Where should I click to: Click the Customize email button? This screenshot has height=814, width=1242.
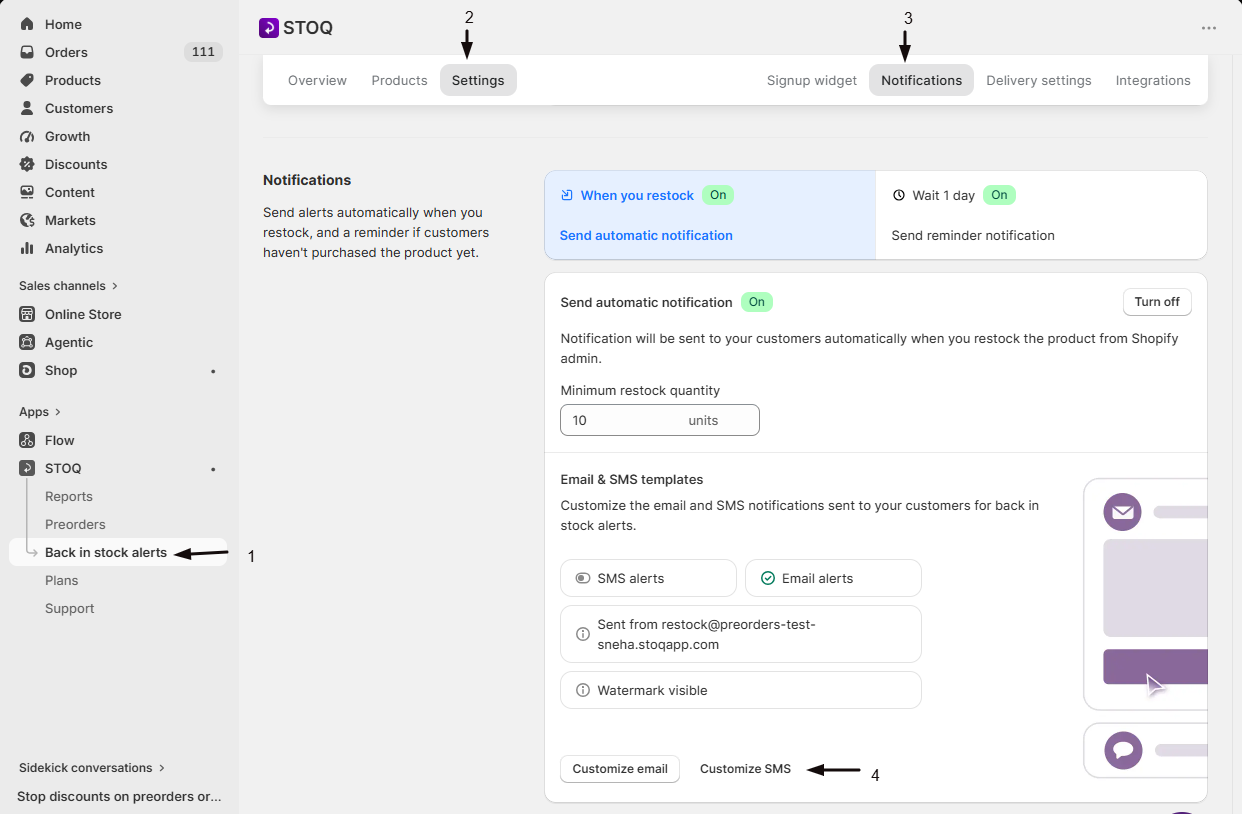(x=620, y=769)
